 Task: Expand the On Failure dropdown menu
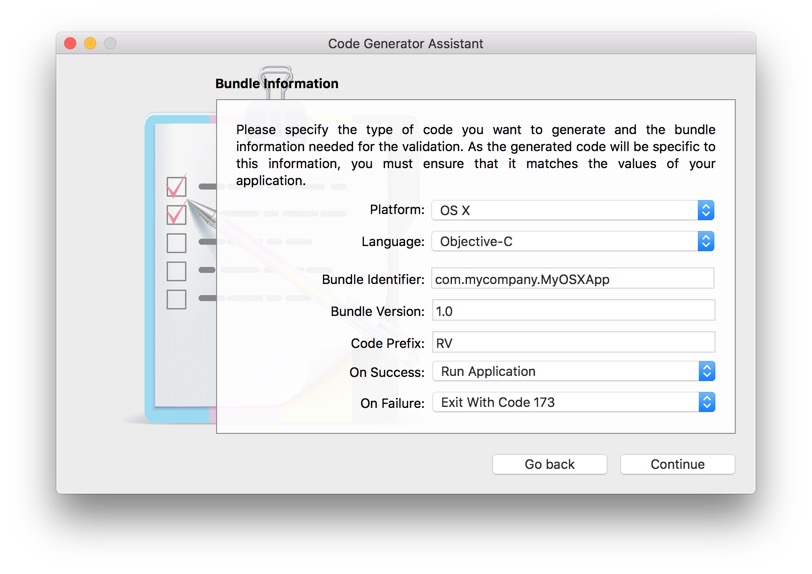[573, 402]
